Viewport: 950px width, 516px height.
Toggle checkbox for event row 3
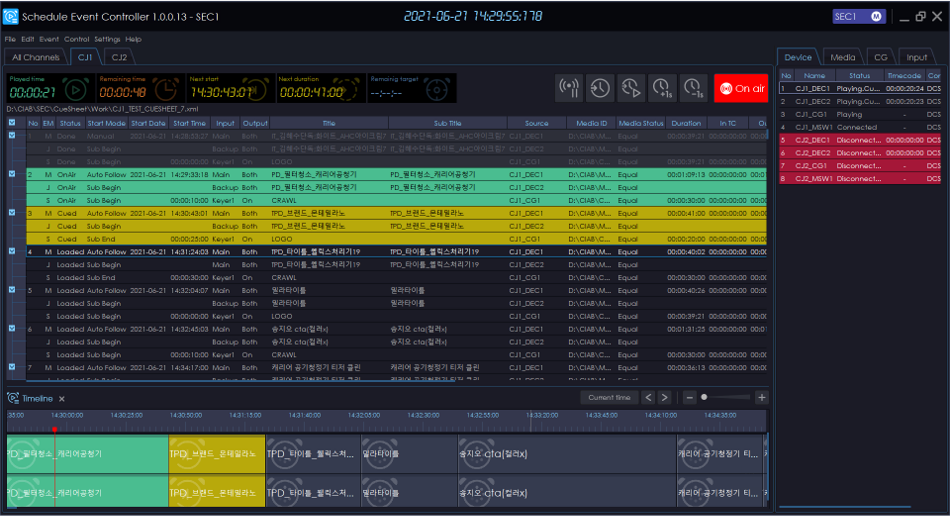click(x=12, y=213)
